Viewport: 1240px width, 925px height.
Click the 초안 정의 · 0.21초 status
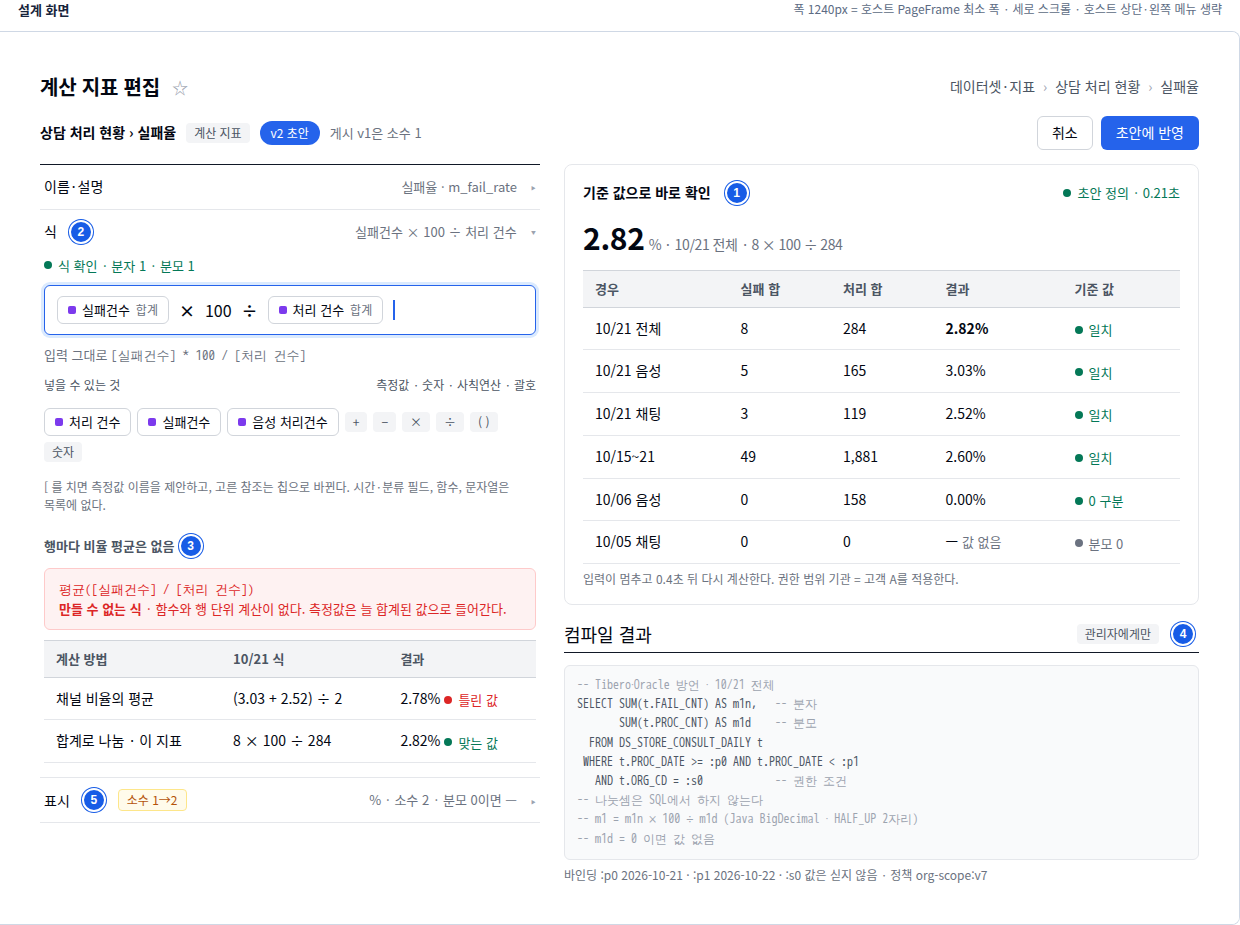click(1121, 193)
